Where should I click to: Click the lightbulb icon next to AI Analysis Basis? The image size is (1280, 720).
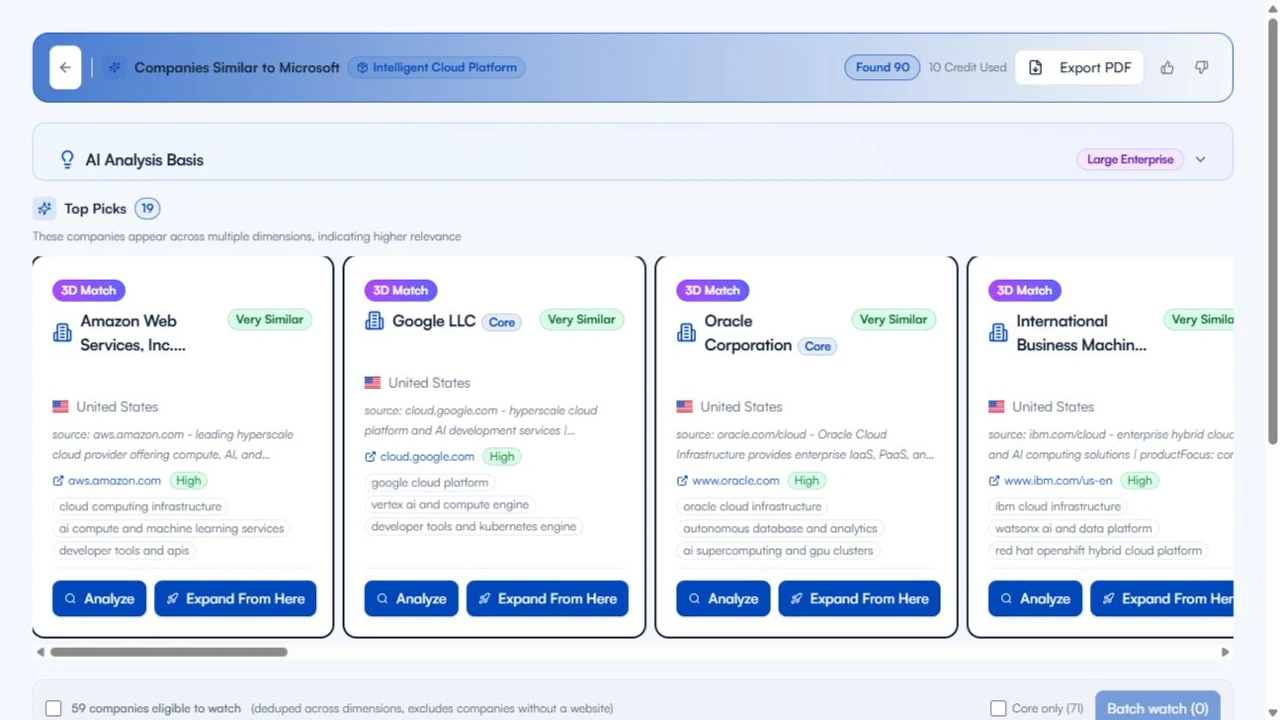point(67,159)
